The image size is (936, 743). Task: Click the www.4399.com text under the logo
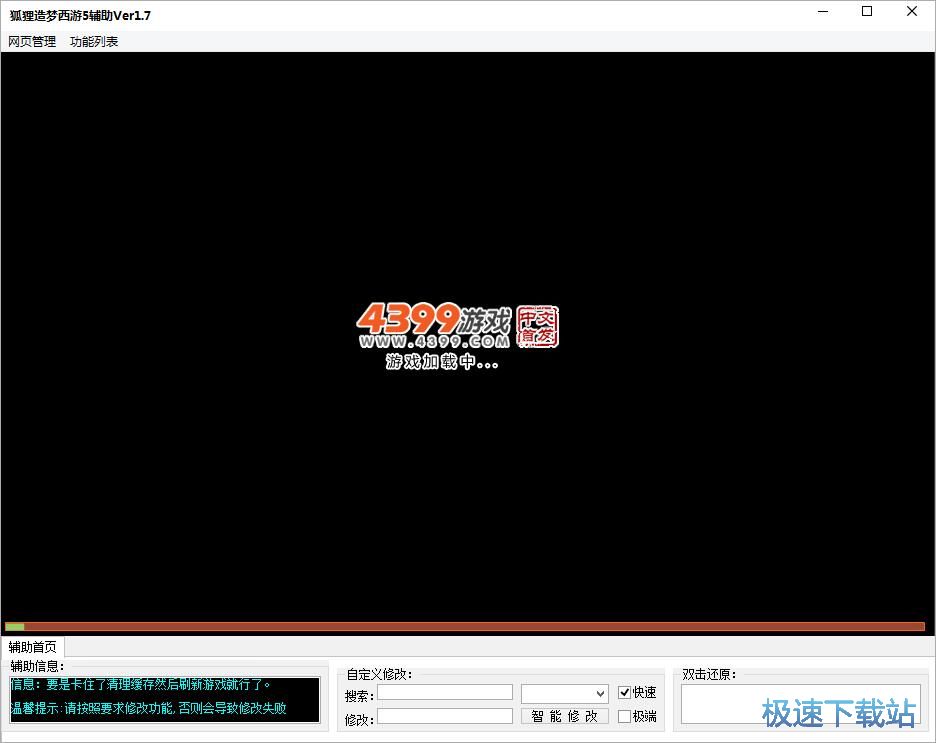[435, 342]
